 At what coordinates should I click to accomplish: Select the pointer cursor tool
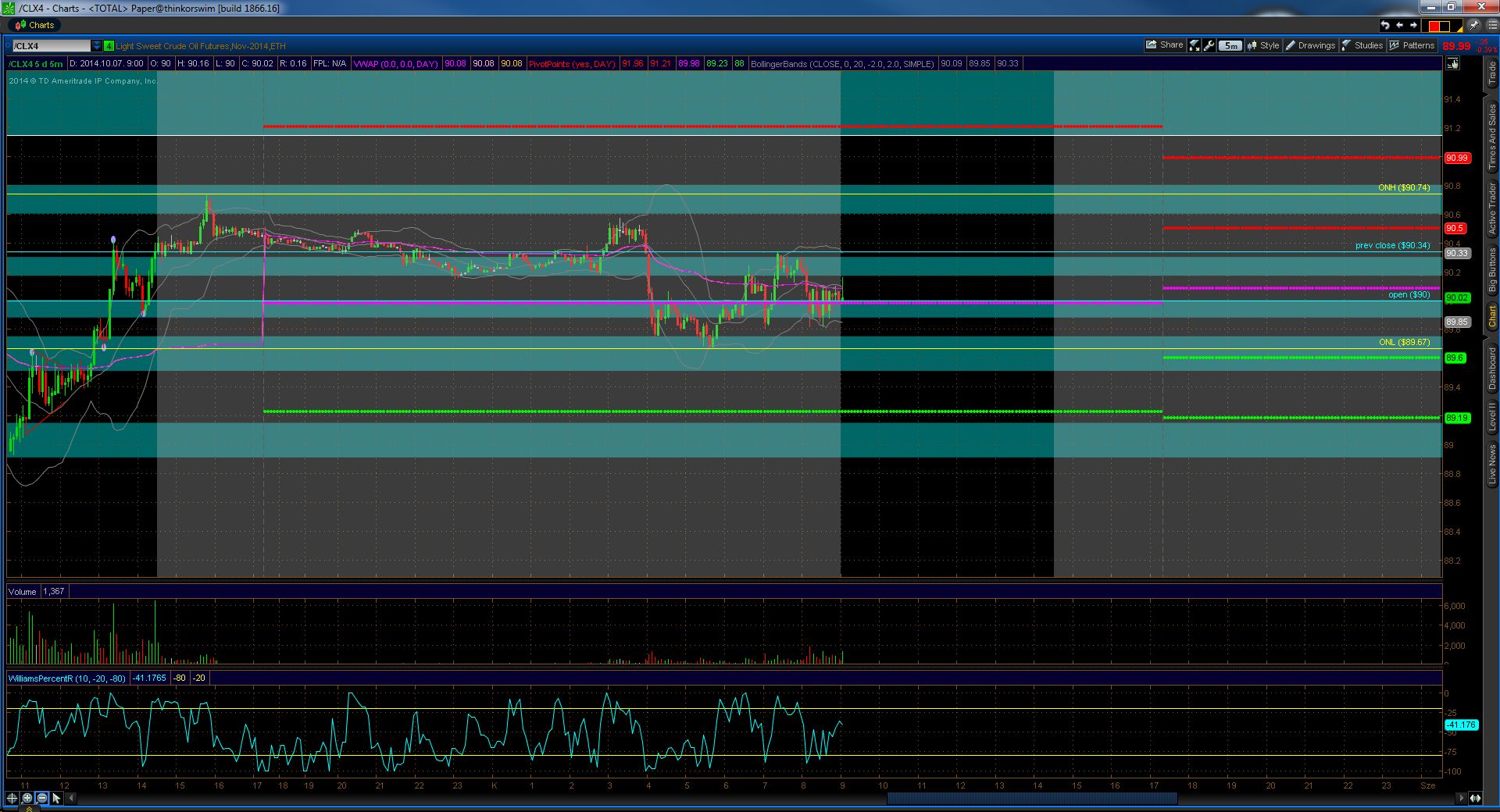pyautogui.click(x=56, y=798)
